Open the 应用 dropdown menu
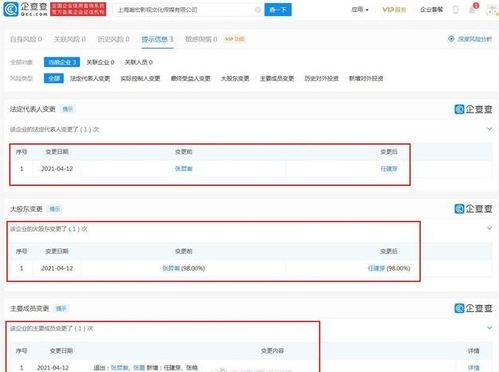 pos(360,10)
